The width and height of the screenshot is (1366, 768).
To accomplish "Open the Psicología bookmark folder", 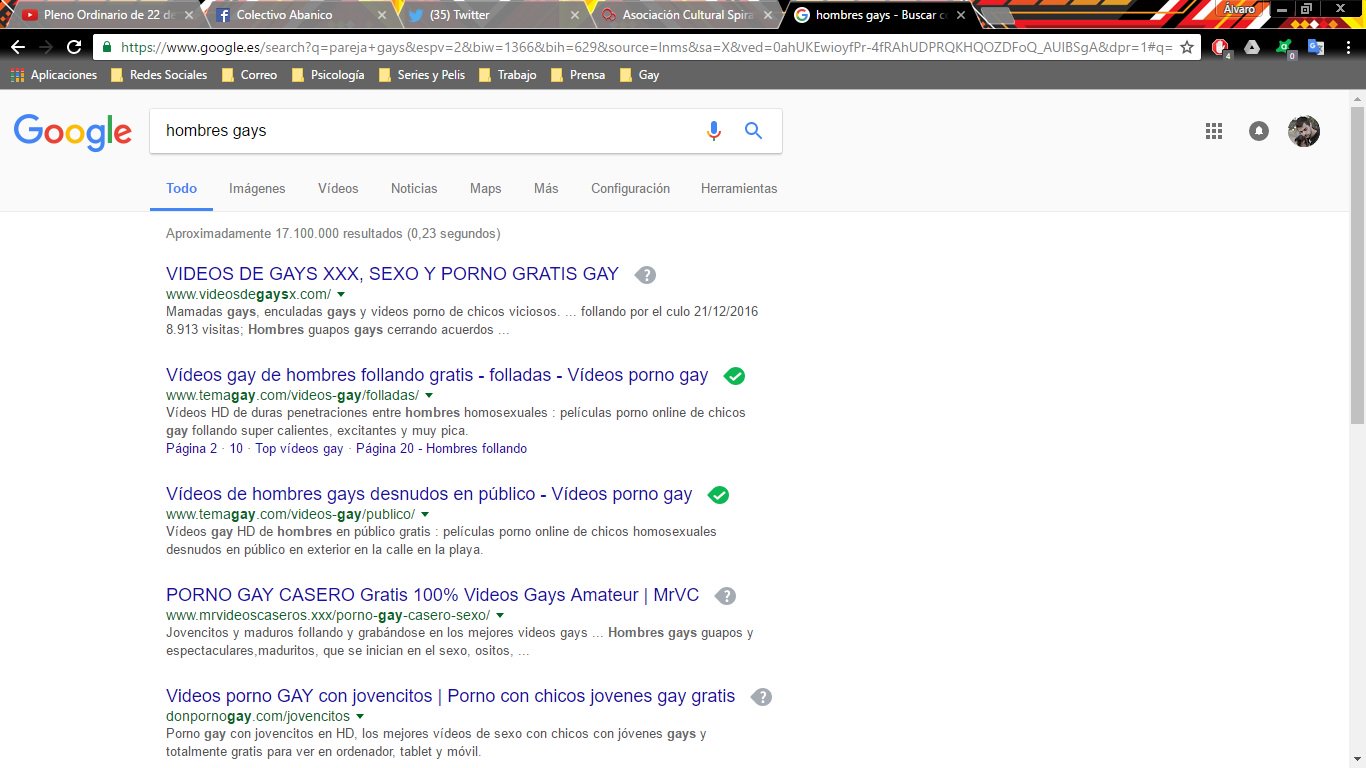I will click(327, 75).
